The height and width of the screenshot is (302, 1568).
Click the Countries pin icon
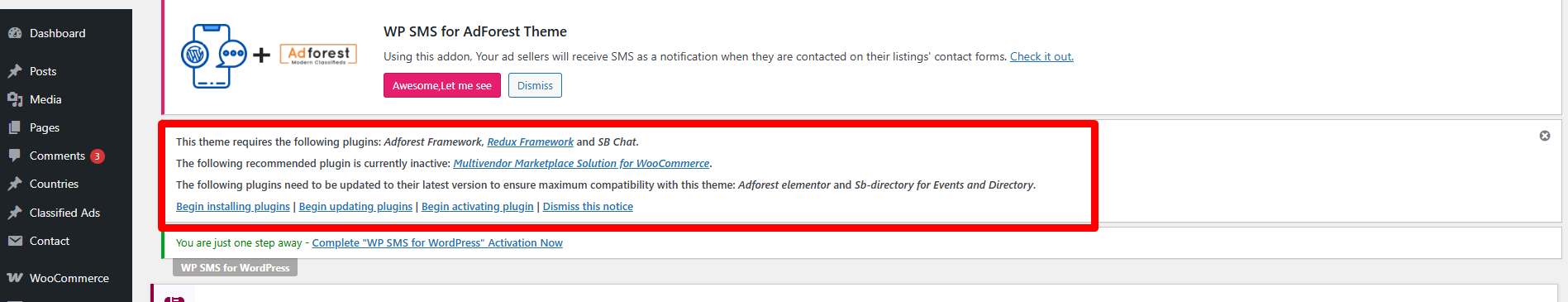[15, 184]
